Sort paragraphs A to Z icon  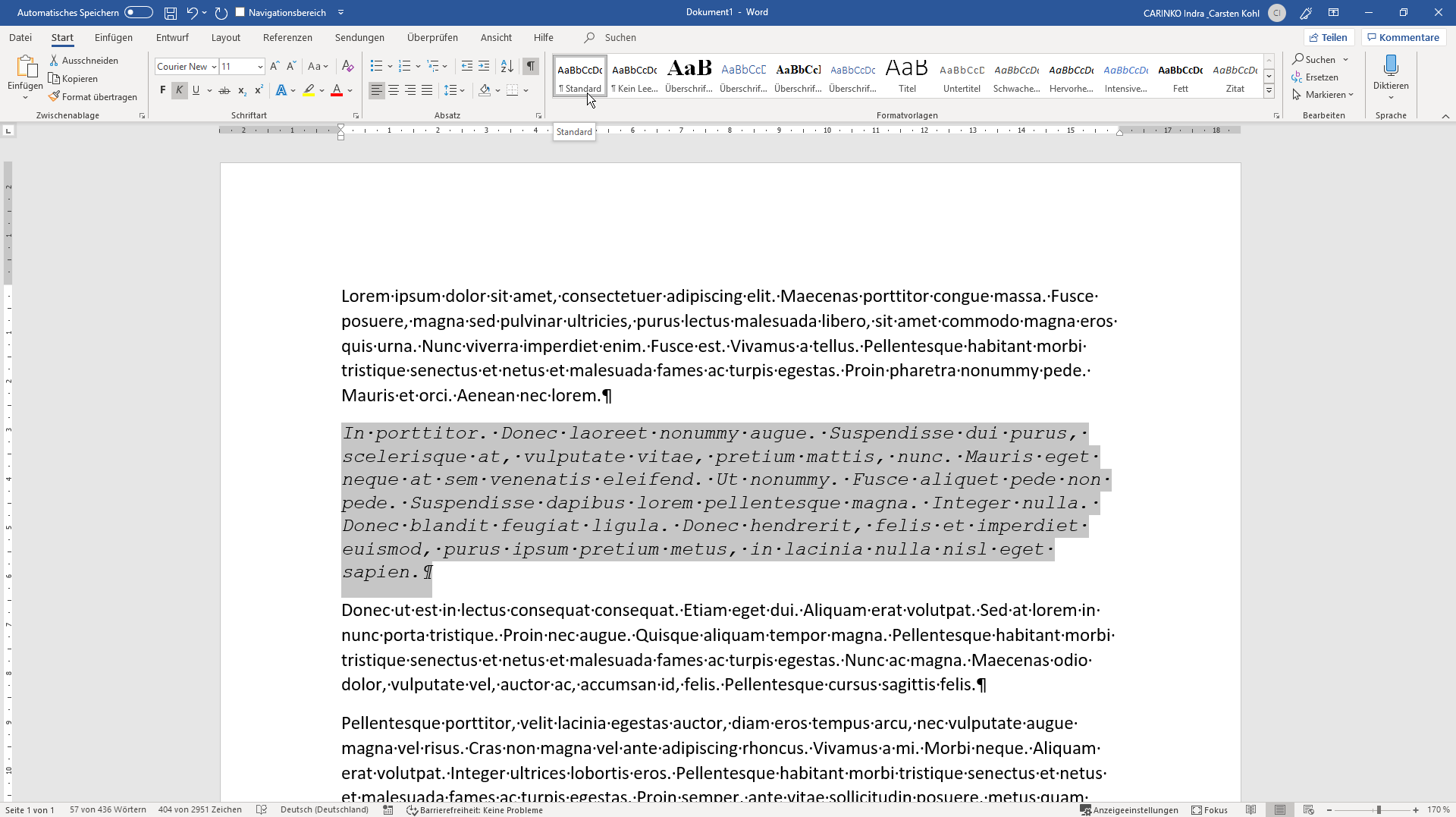click(x=507, y=66)
